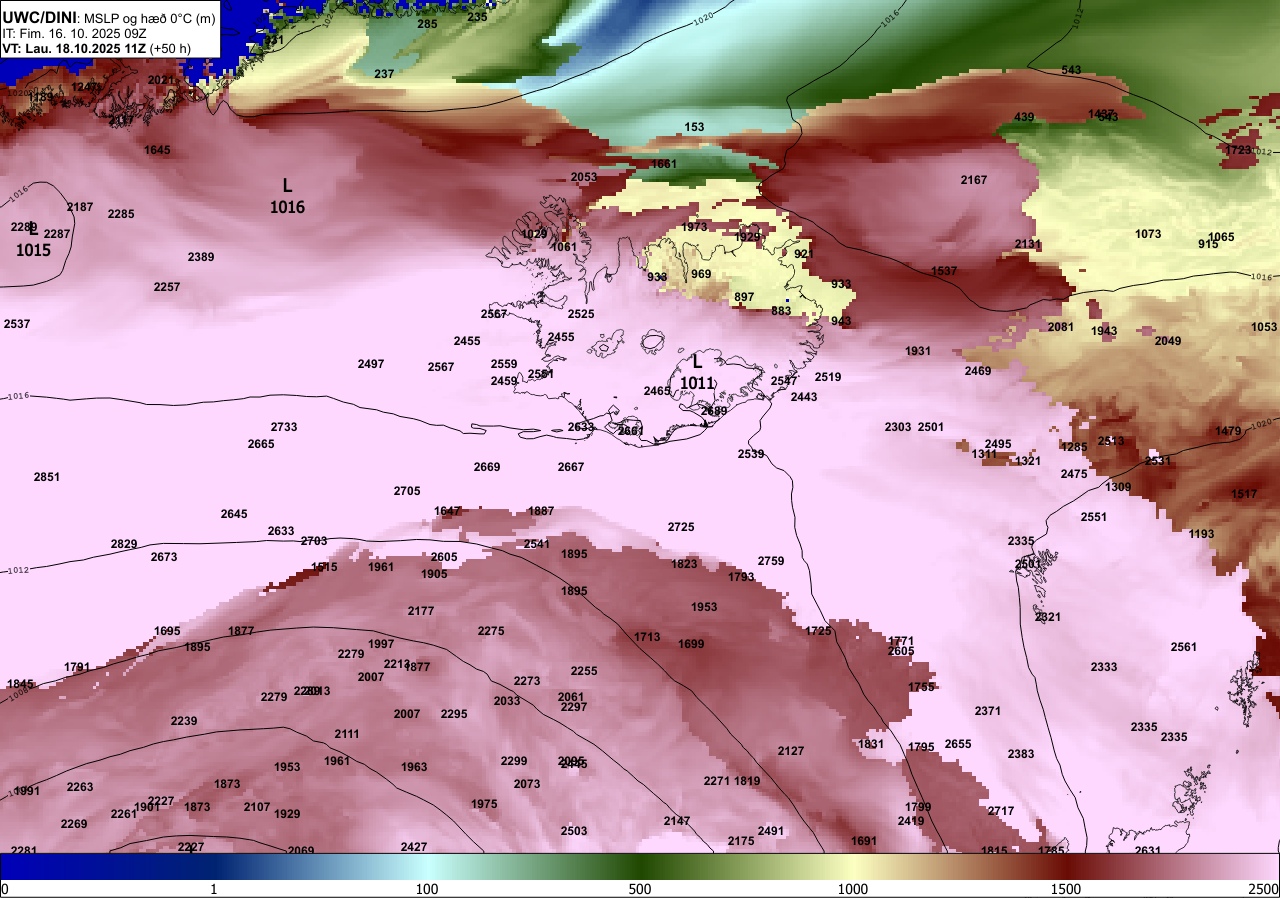The image size is (1280, 898).
Task: Click the height value 2561
Action: click(x=1184, y=647)
